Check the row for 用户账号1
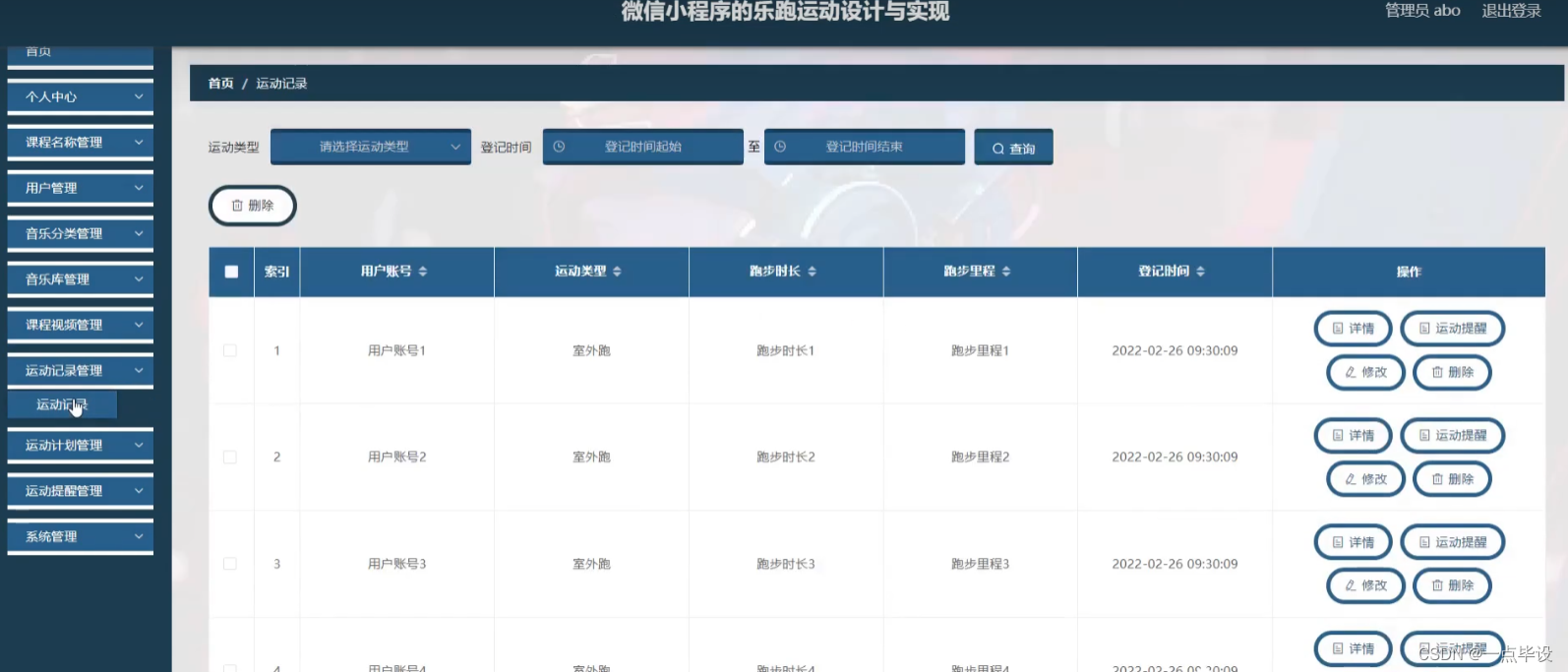The height and width of the screenshot is (672, 1568). point(230,350)
